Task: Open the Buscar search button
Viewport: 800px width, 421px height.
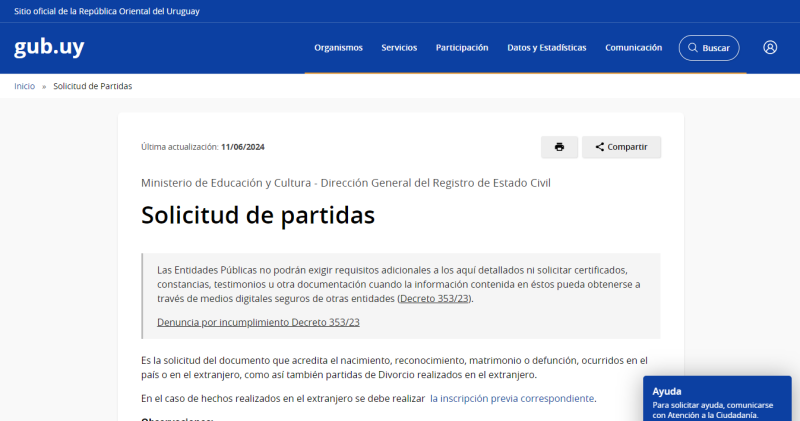Action: tap(708, 48)
